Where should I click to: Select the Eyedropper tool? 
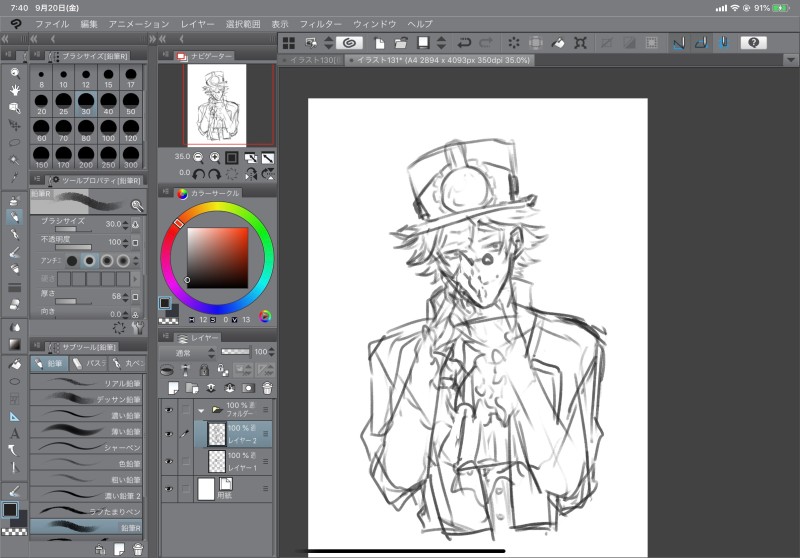click(15, 177)
